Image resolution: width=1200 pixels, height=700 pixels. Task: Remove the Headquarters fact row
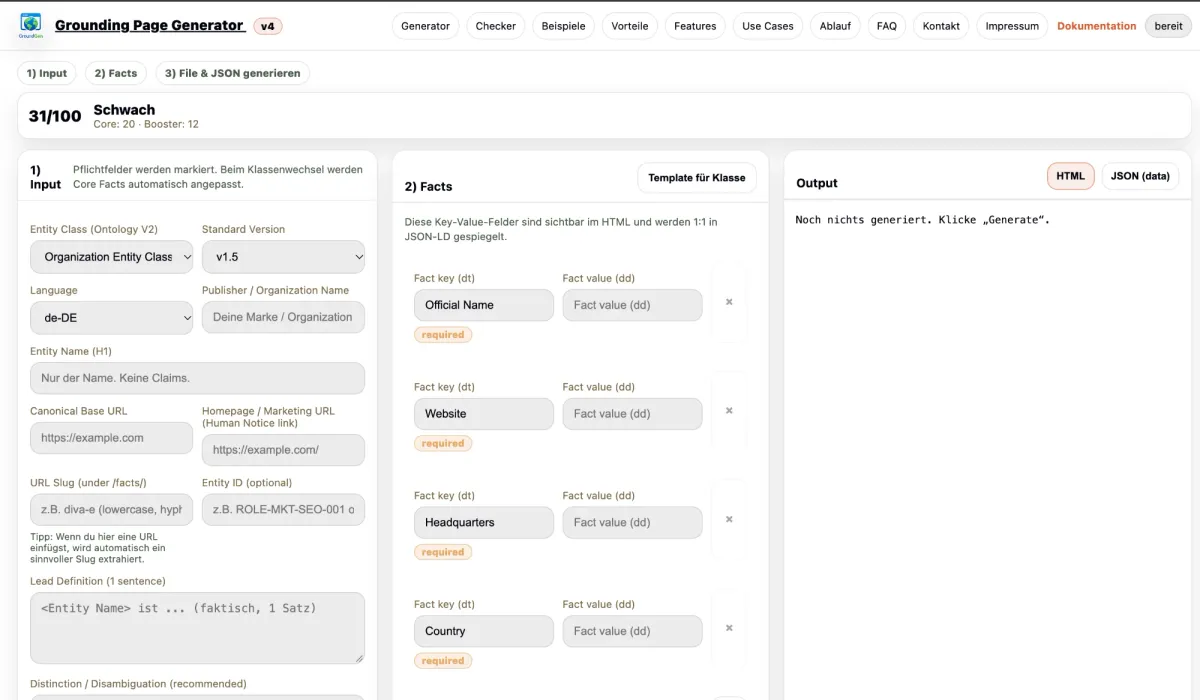729,519
